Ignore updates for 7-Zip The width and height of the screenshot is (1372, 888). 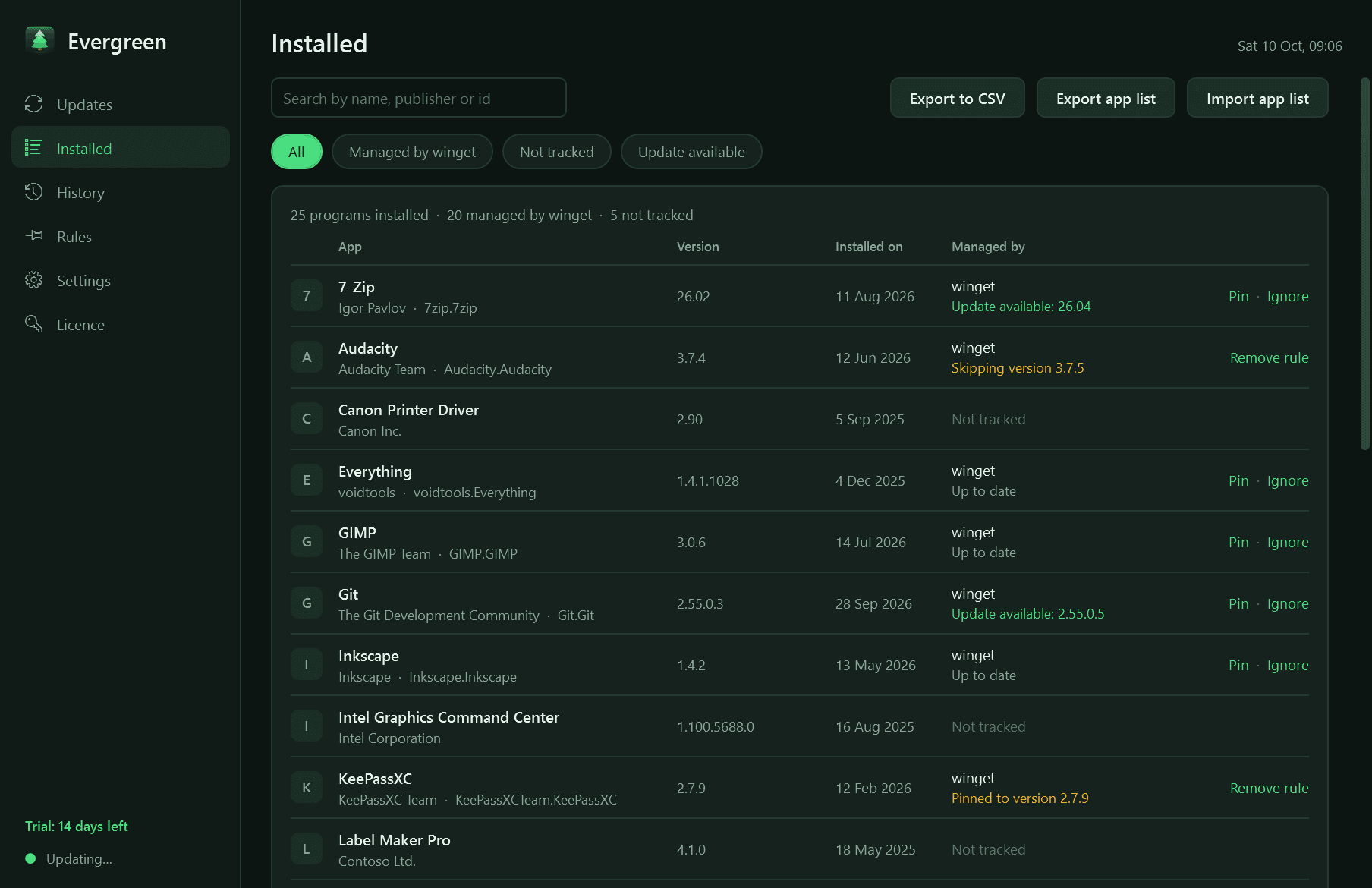(1288, 296)
